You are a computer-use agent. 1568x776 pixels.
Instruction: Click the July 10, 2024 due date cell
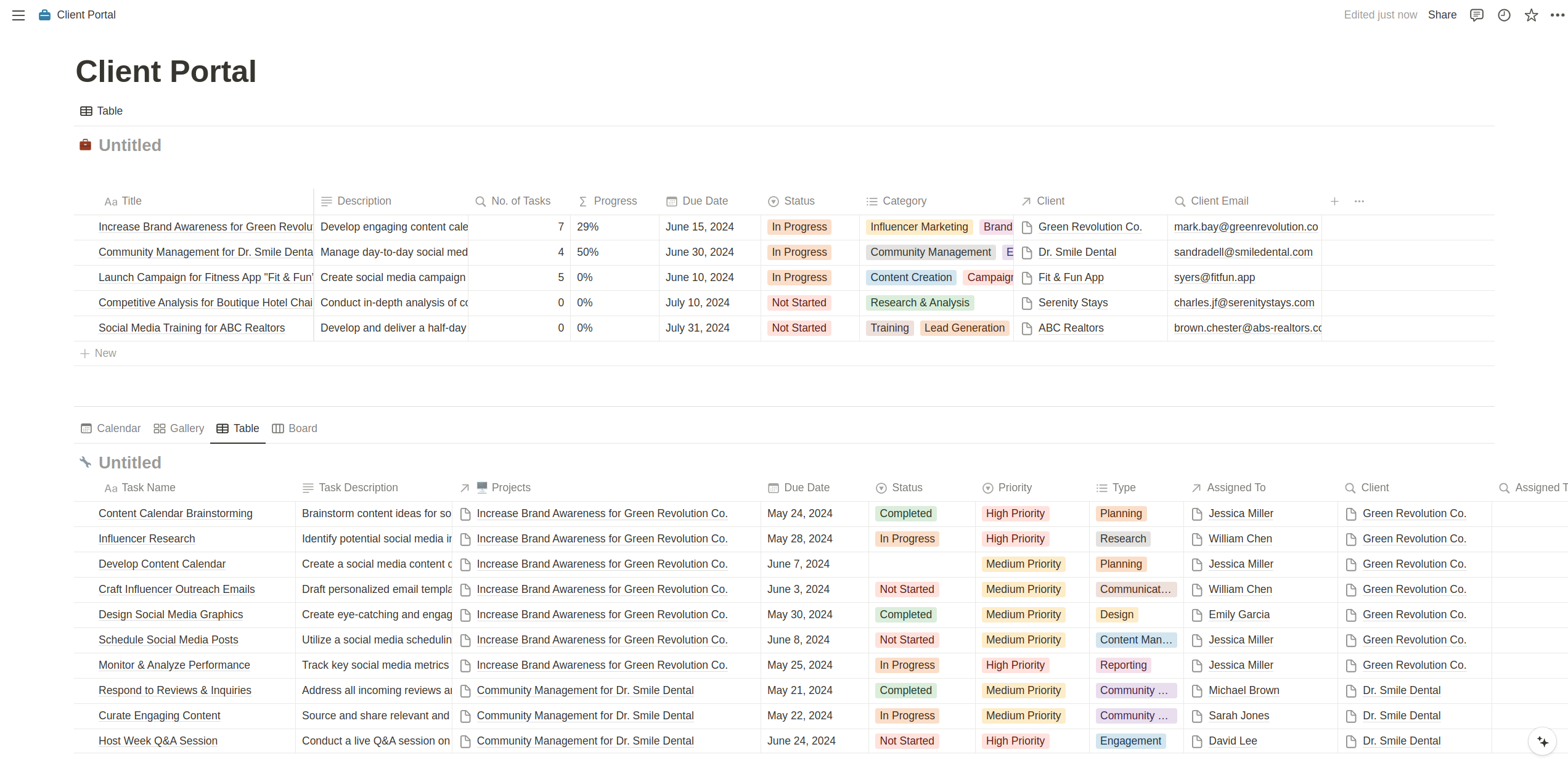coord(710,303)
